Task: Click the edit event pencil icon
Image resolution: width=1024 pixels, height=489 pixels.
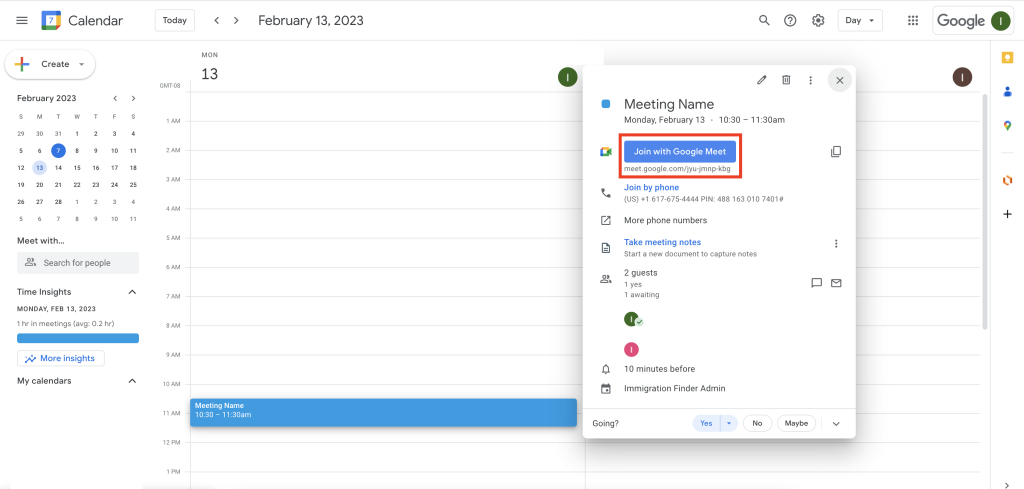Action: pyautogui.click(x=761, y=80)
